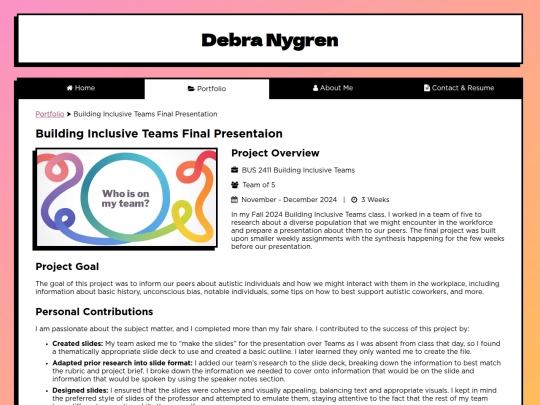Viewport: 540px width, 405px height.
Task: Click the 'November - December 2024' date text
Action: (289, 200)
